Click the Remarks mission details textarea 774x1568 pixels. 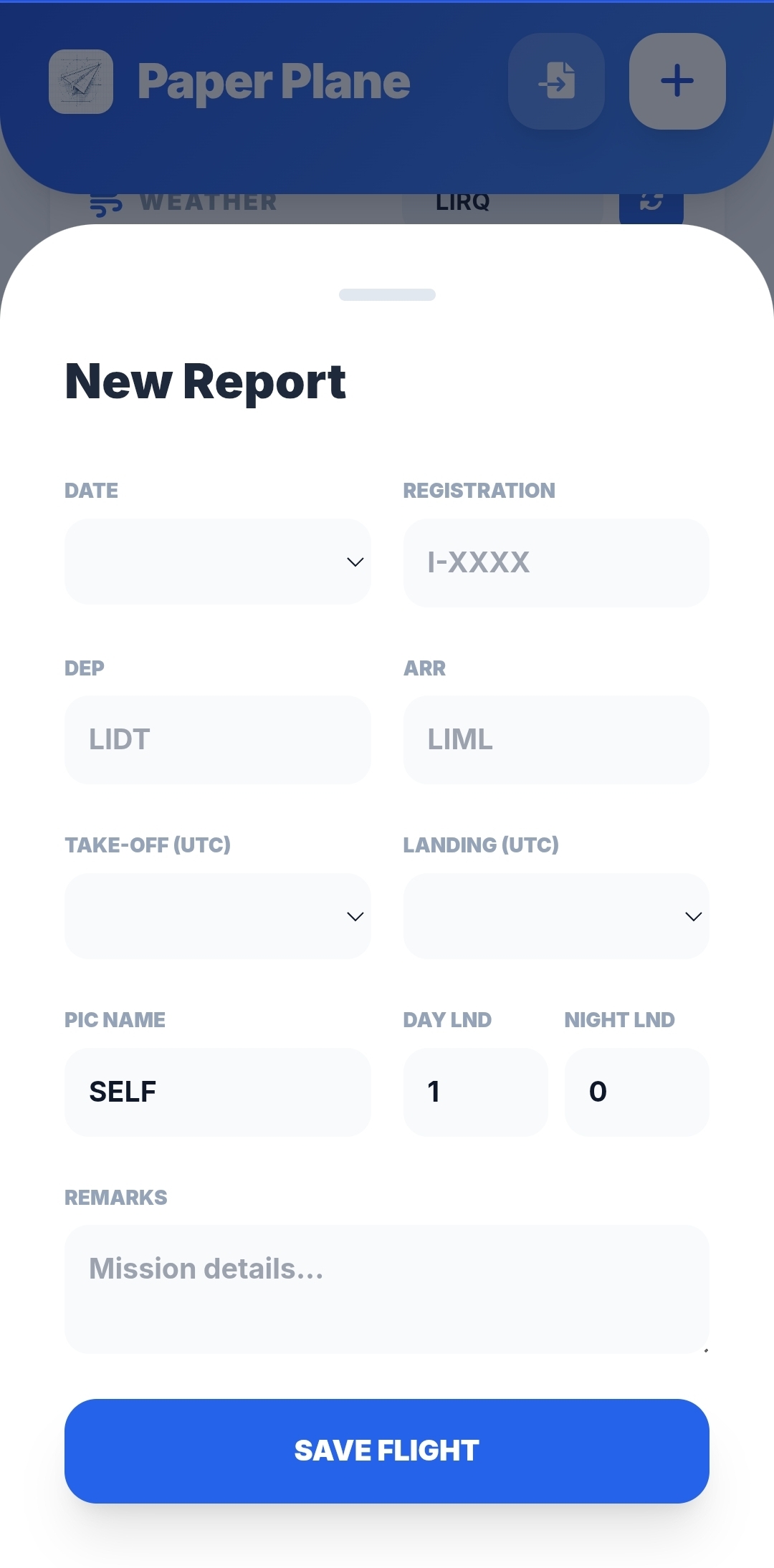[x=386, y=1289]
